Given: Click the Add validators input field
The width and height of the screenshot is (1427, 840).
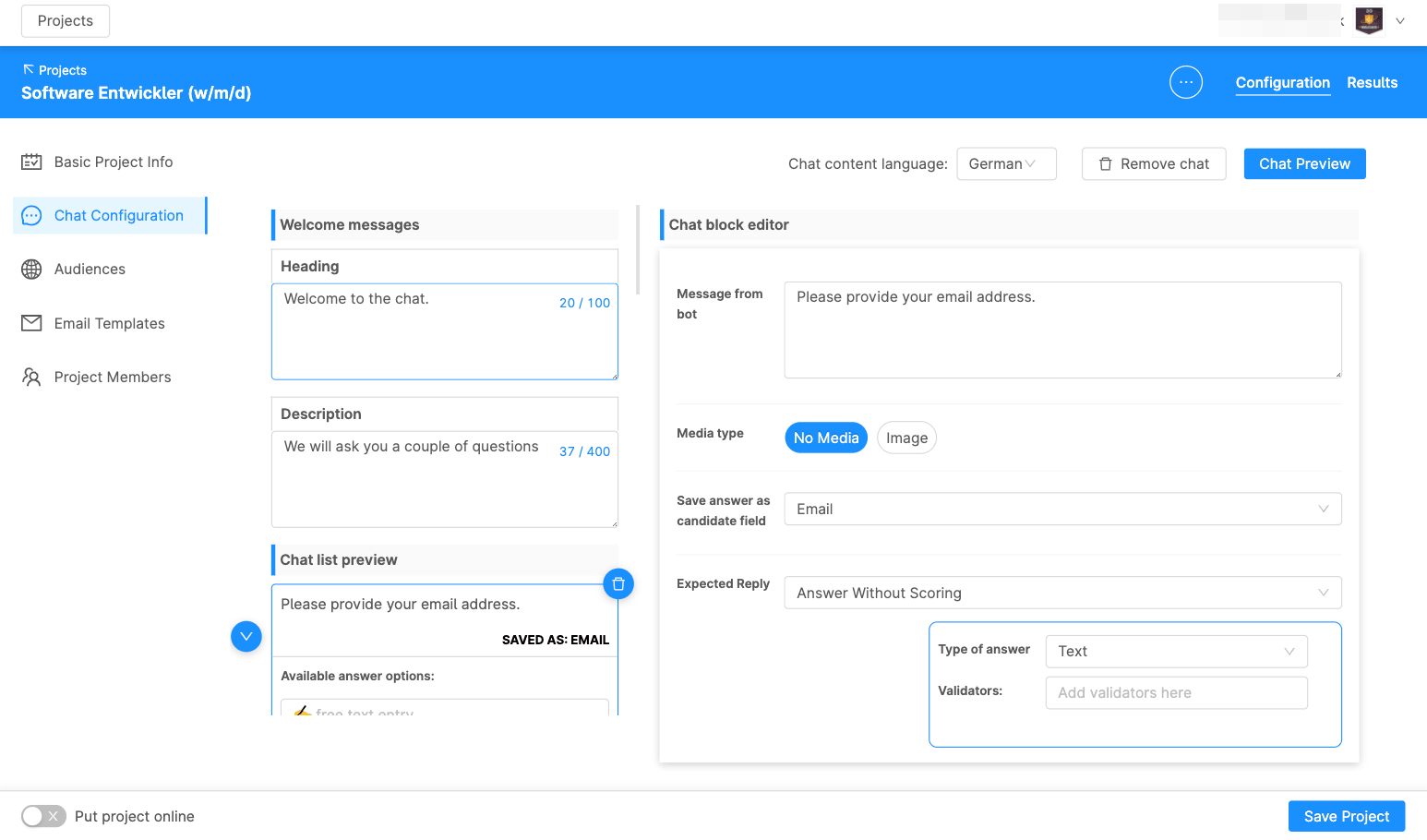Looking at the screenshot, I should click(x=1175, y=692).
